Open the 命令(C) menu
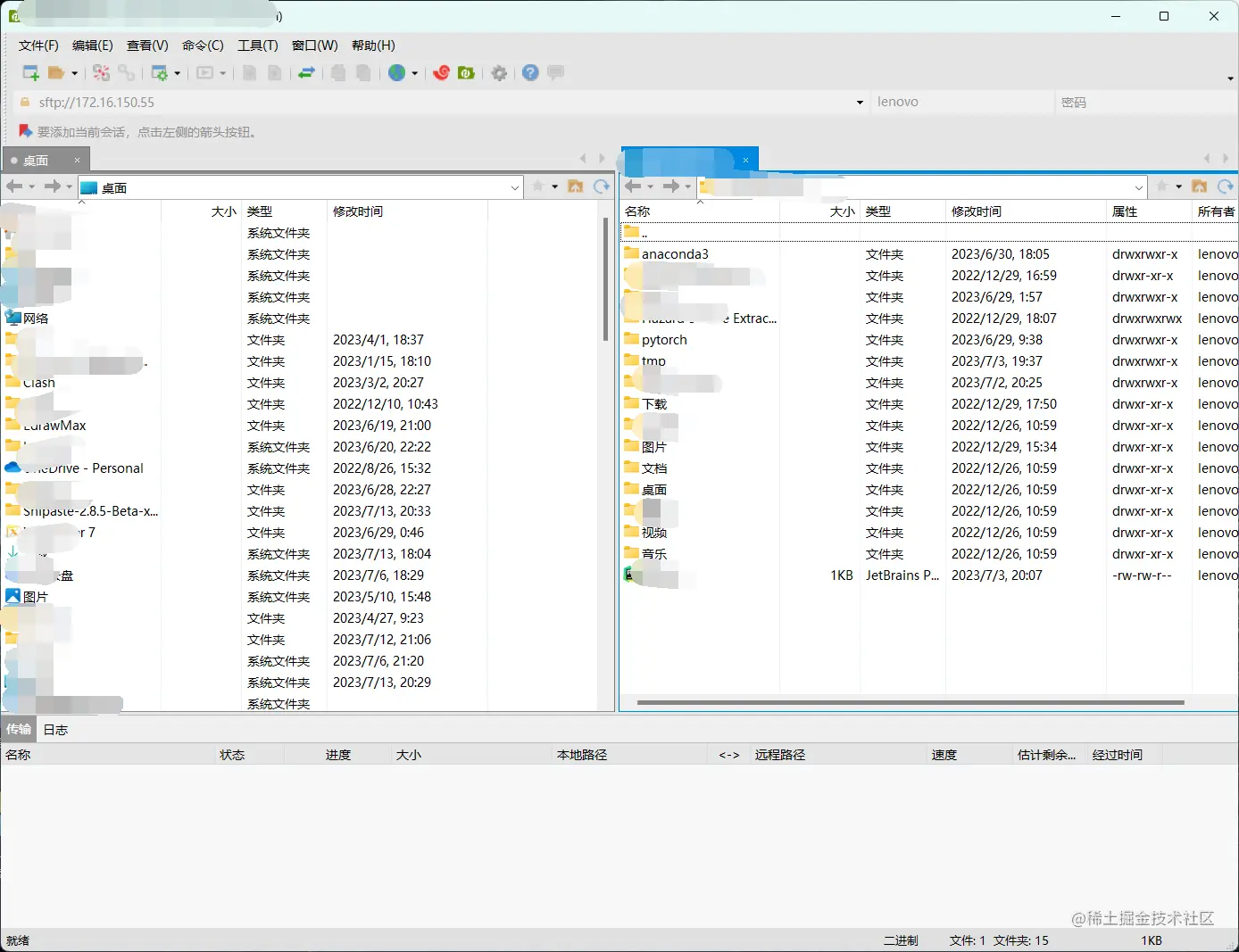Image resolution: width=1239 pixels, height=952 pixels. point(203,46)
